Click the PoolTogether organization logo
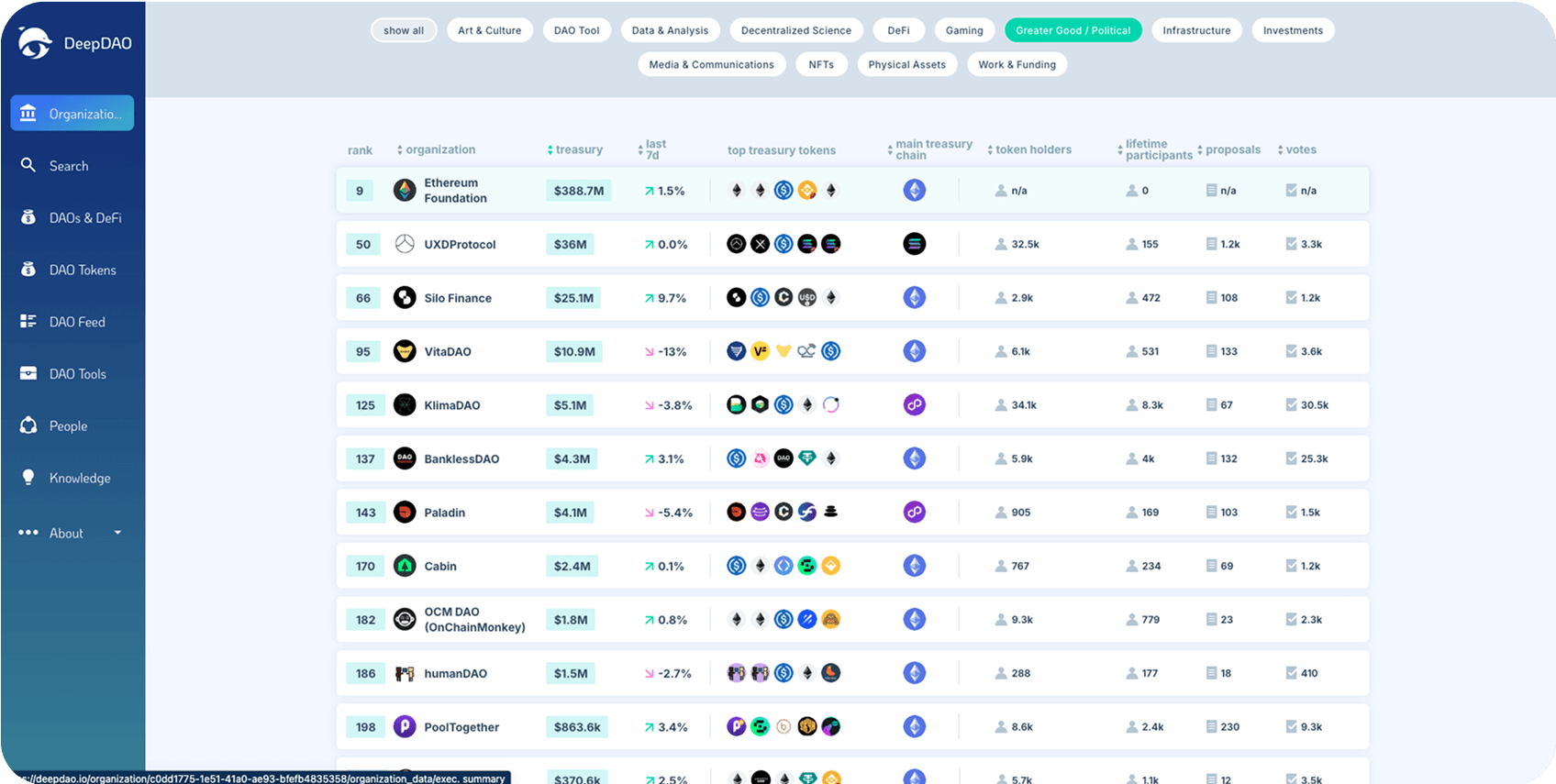This screenshot has width=1556, height=784. tap(405, 727)
